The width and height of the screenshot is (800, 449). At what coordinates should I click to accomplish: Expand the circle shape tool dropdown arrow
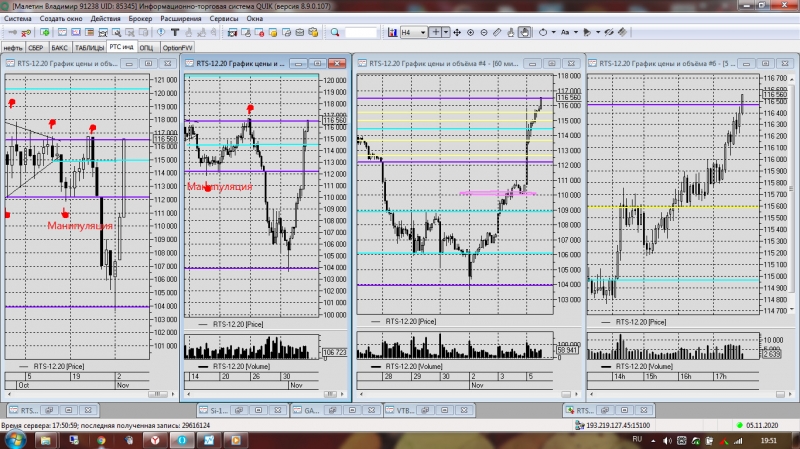tap(553, 32)
